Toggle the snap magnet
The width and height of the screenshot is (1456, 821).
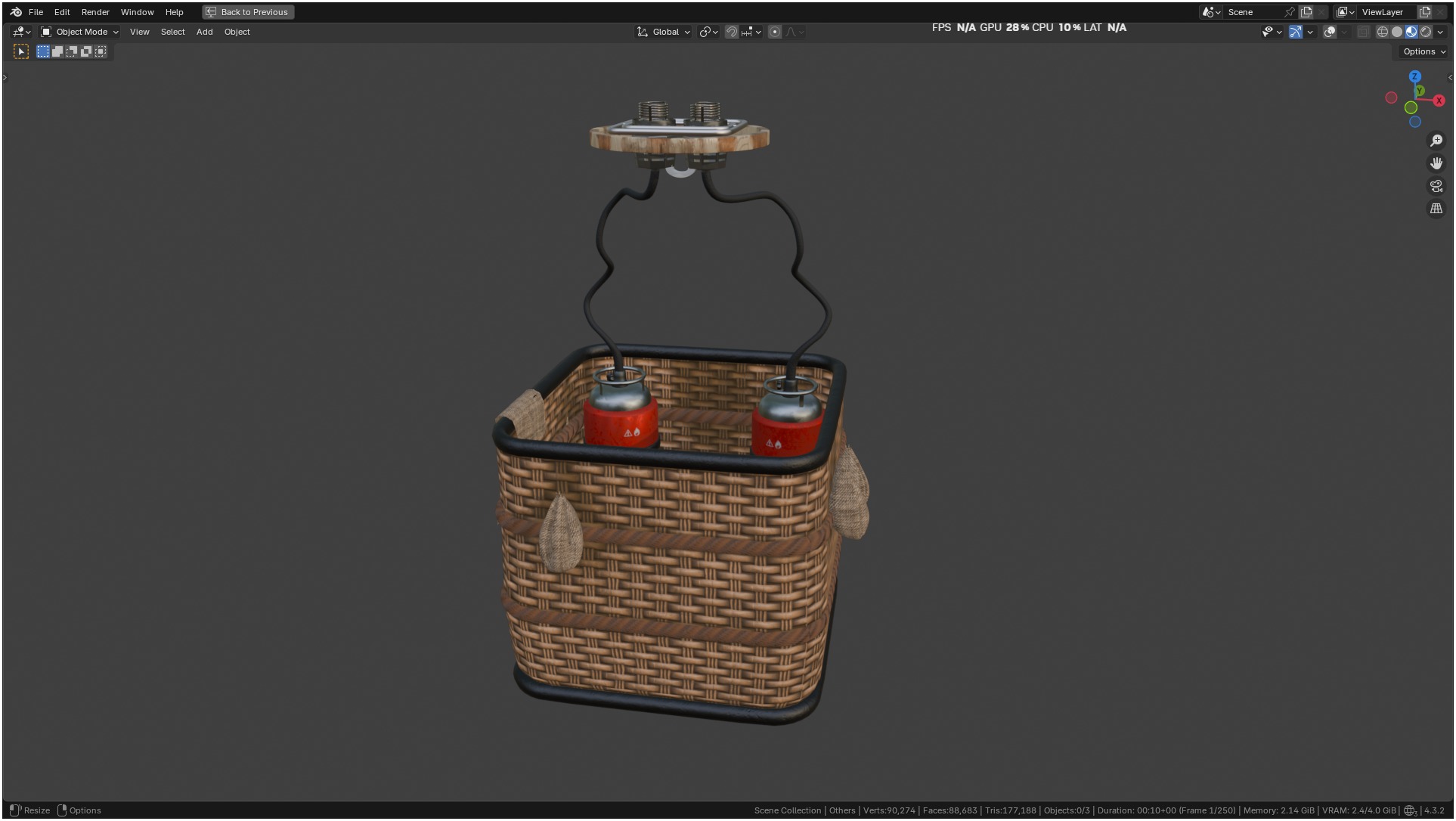731,32
